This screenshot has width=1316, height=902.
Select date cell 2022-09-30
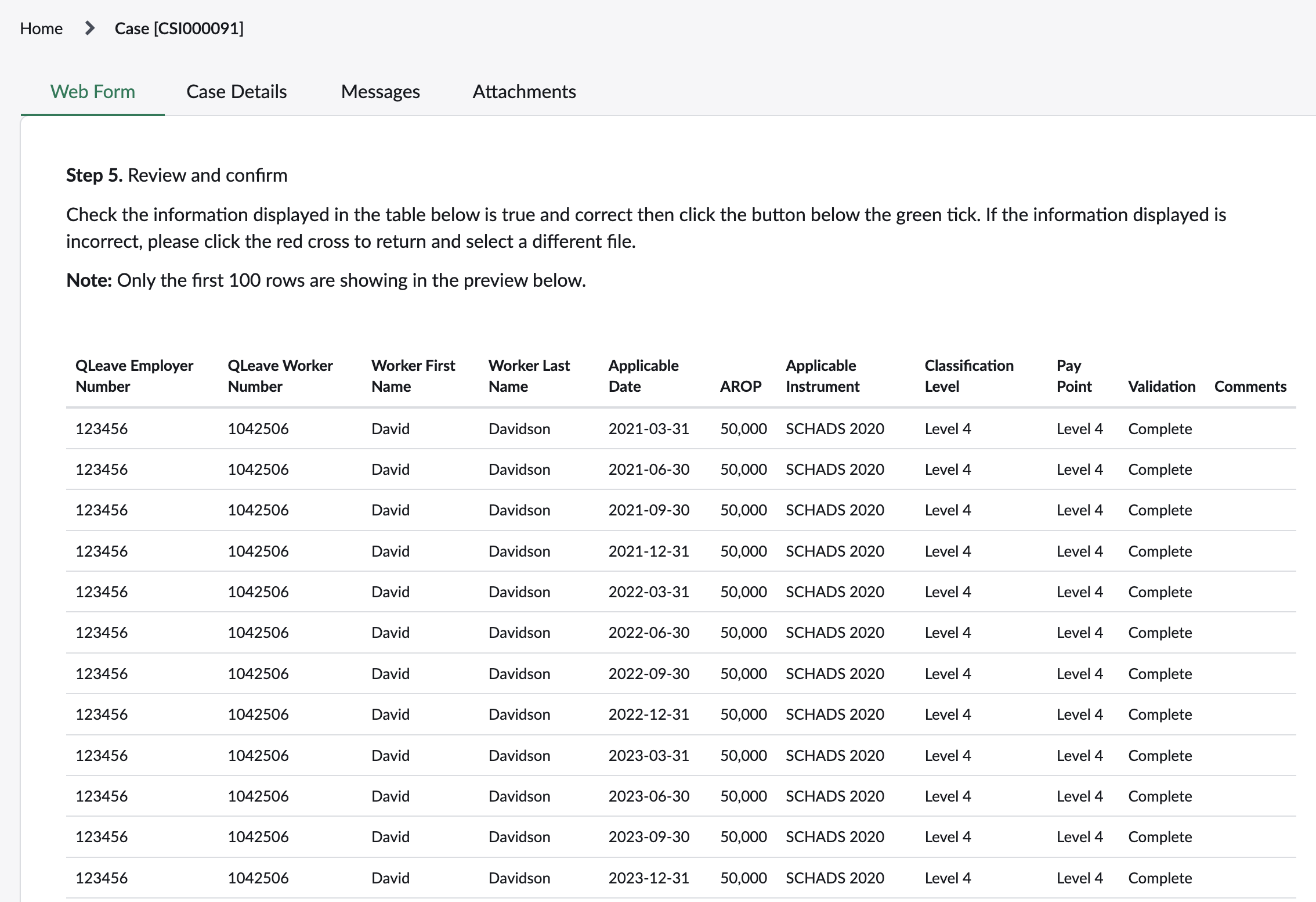[x=649, y=673]
